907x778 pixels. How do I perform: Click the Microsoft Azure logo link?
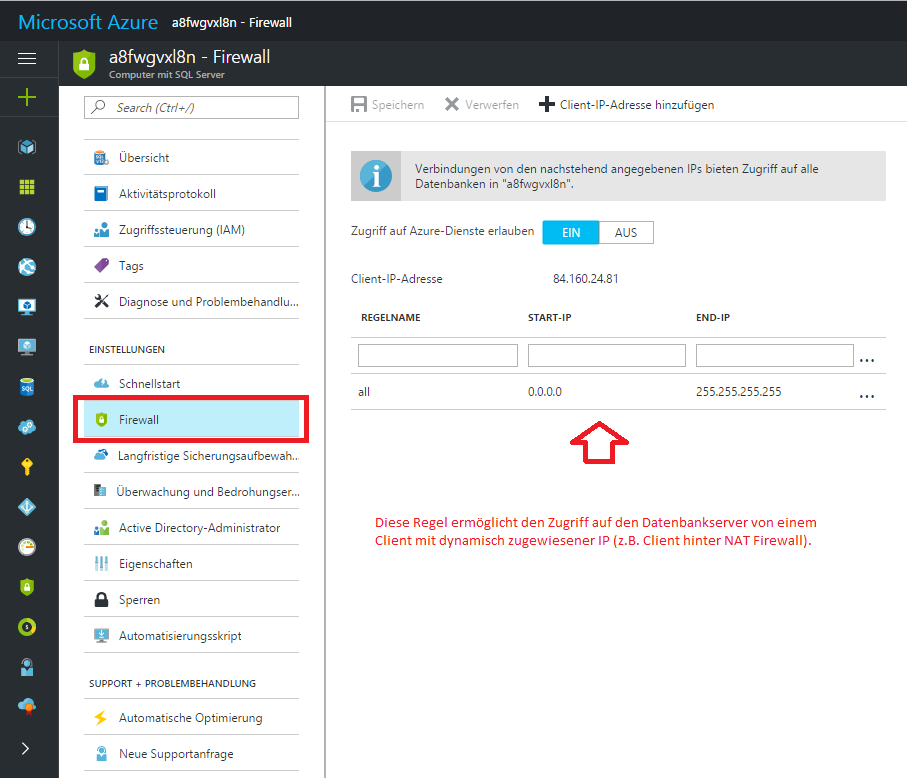(88, 22)
